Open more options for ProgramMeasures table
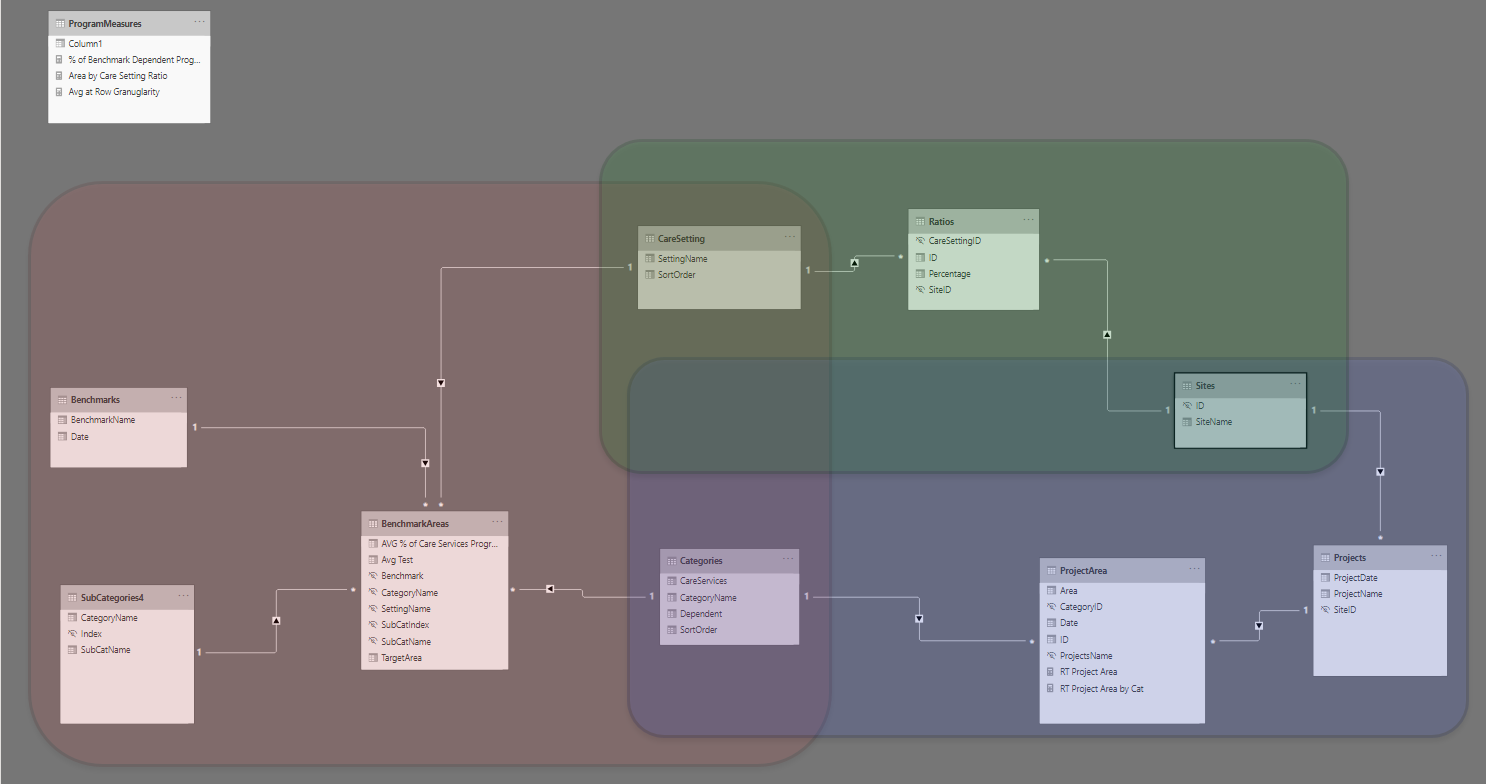This screenshot has width=1486, height=784. [200, 22]
